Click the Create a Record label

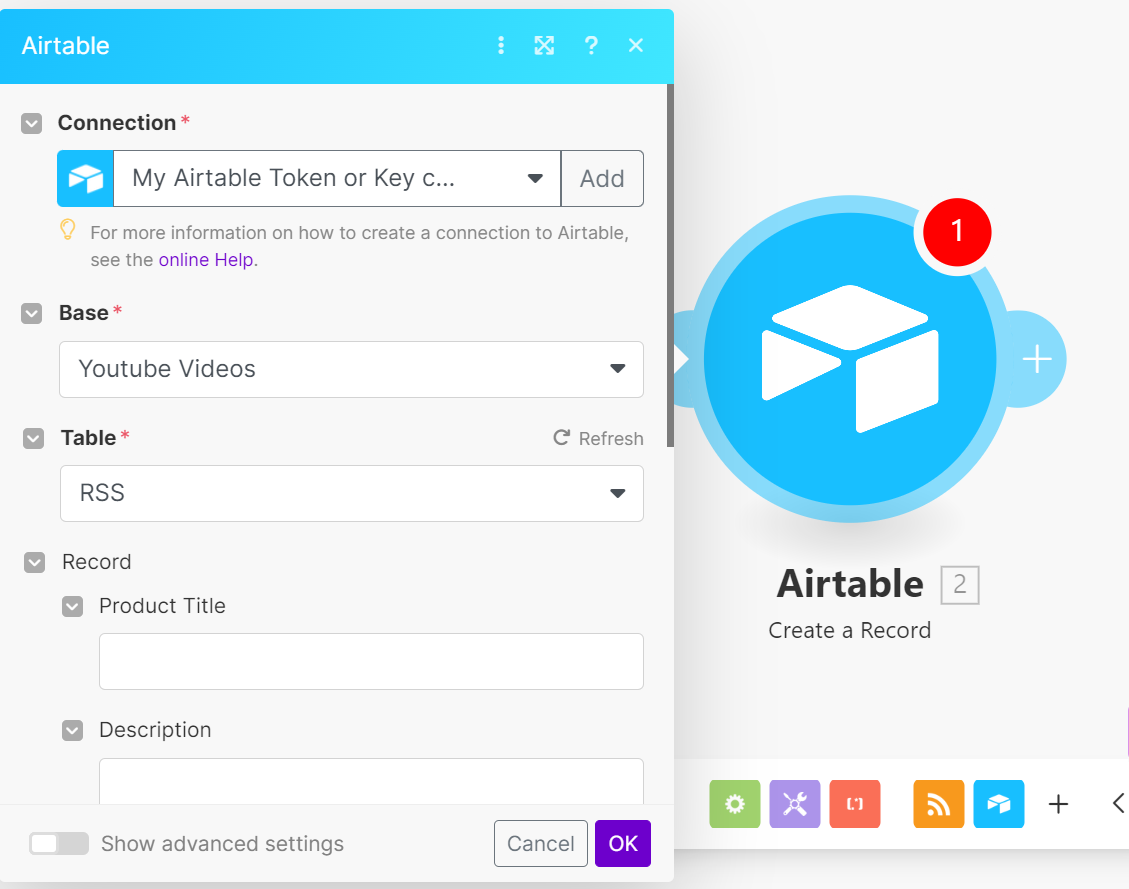click(850, 631)
